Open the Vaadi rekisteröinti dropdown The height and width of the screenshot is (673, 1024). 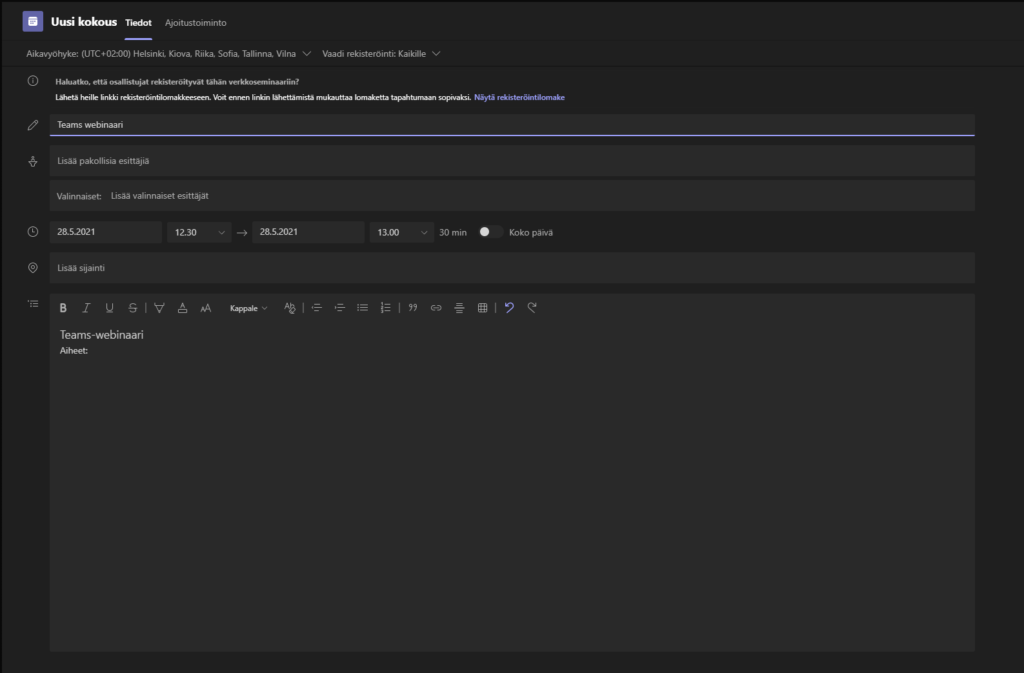point(381,54)
